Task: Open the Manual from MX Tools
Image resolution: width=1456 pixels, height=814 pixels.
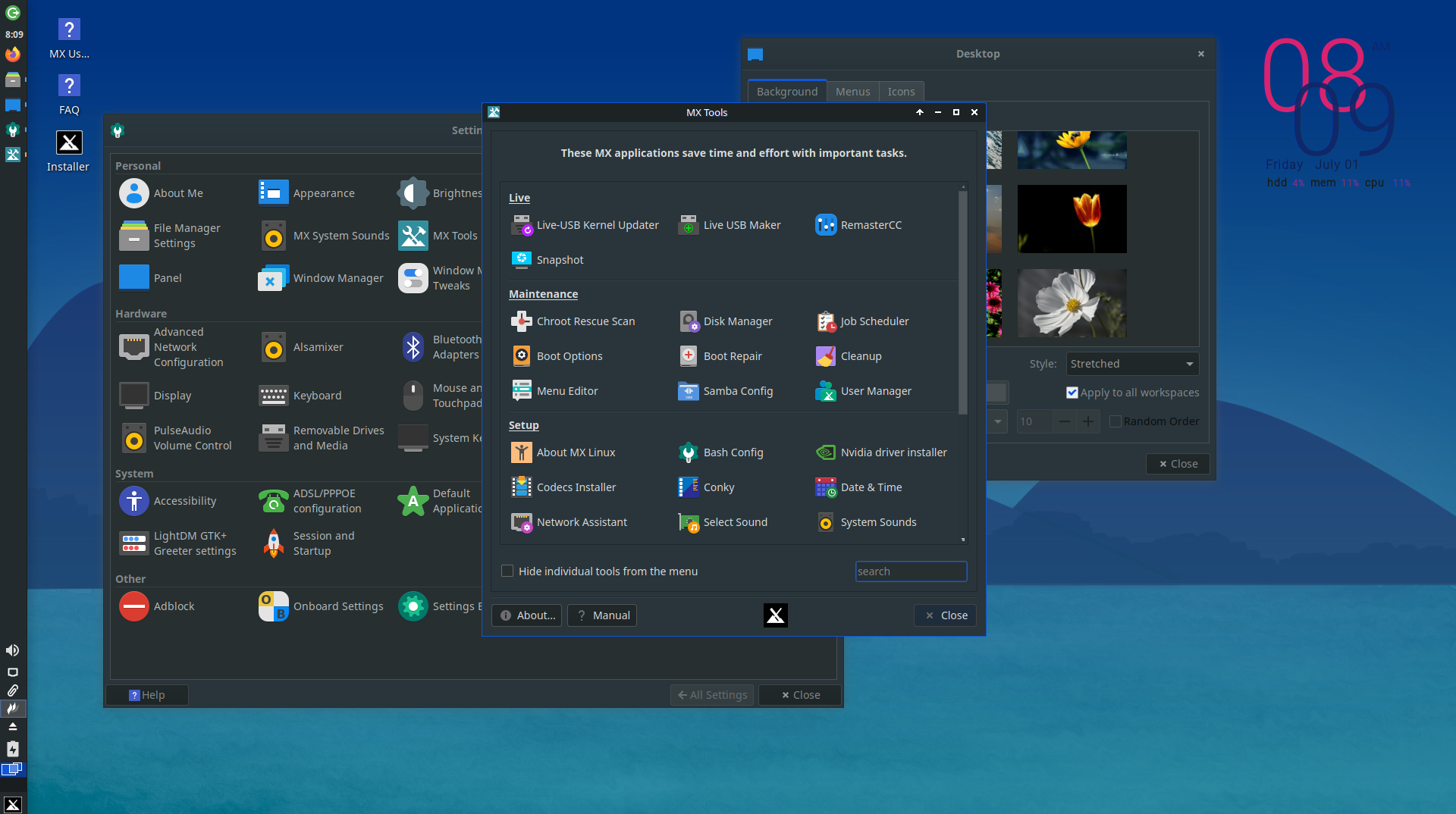Action: pos(603,615)
